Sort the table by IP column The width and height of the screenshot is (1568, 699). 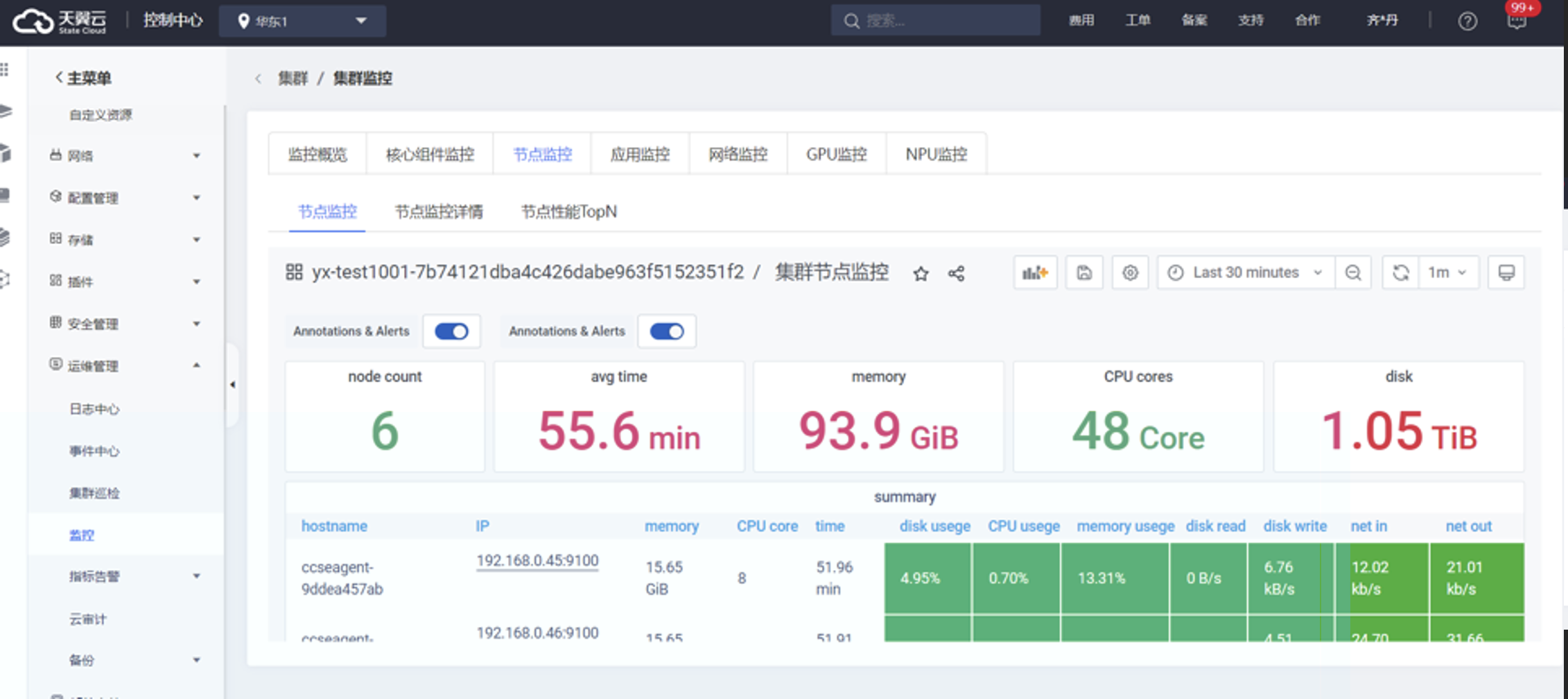pos(482,526)
